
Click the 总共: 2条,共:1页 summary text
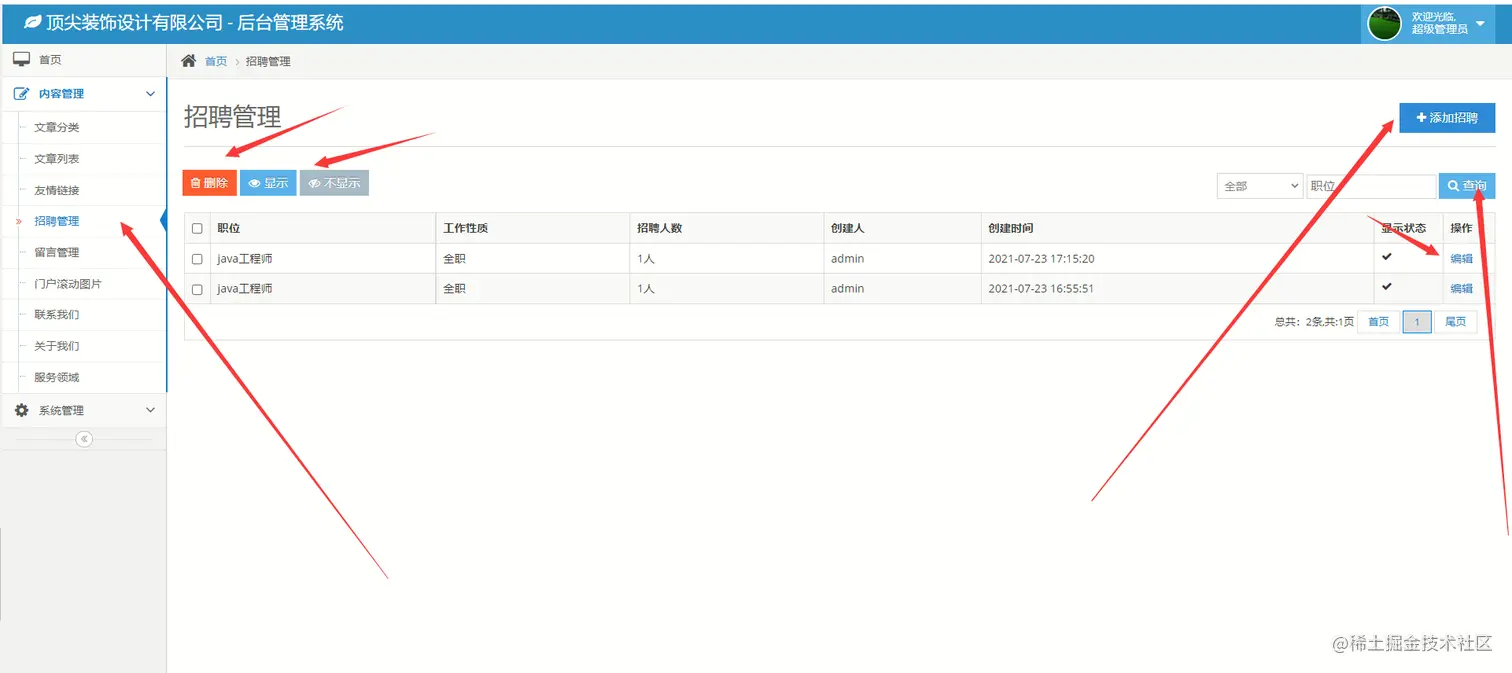pos(1314,322)
